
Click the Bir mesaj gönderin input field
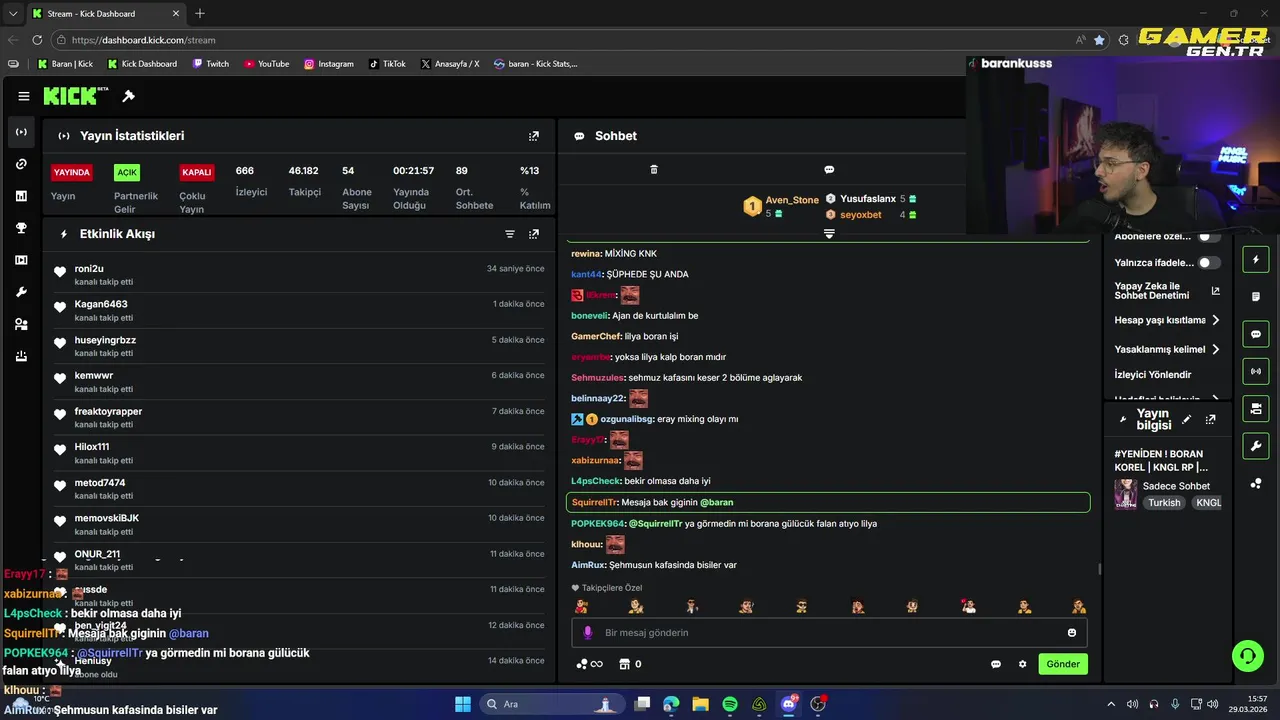[829, 633]
